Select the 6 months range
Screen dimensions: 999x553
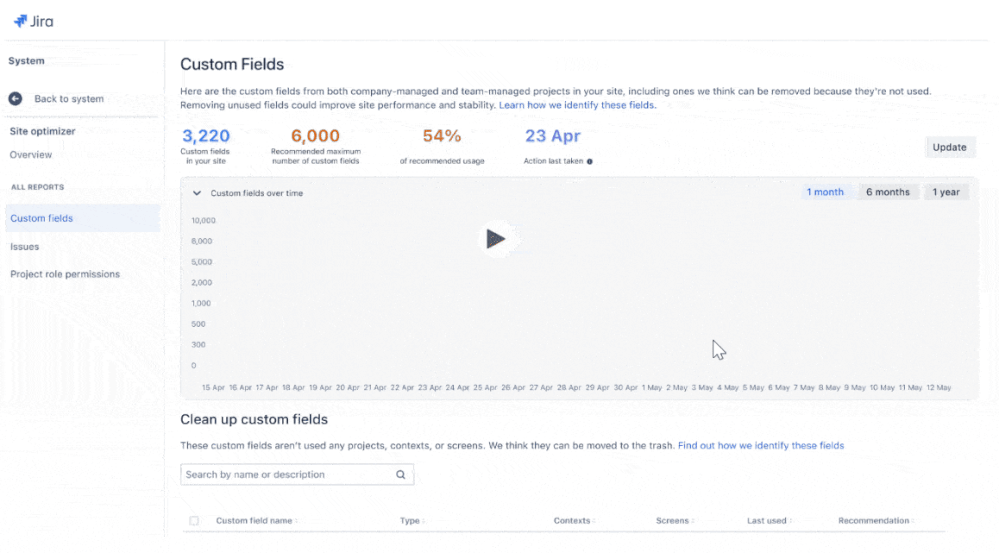tap(888, 192)
